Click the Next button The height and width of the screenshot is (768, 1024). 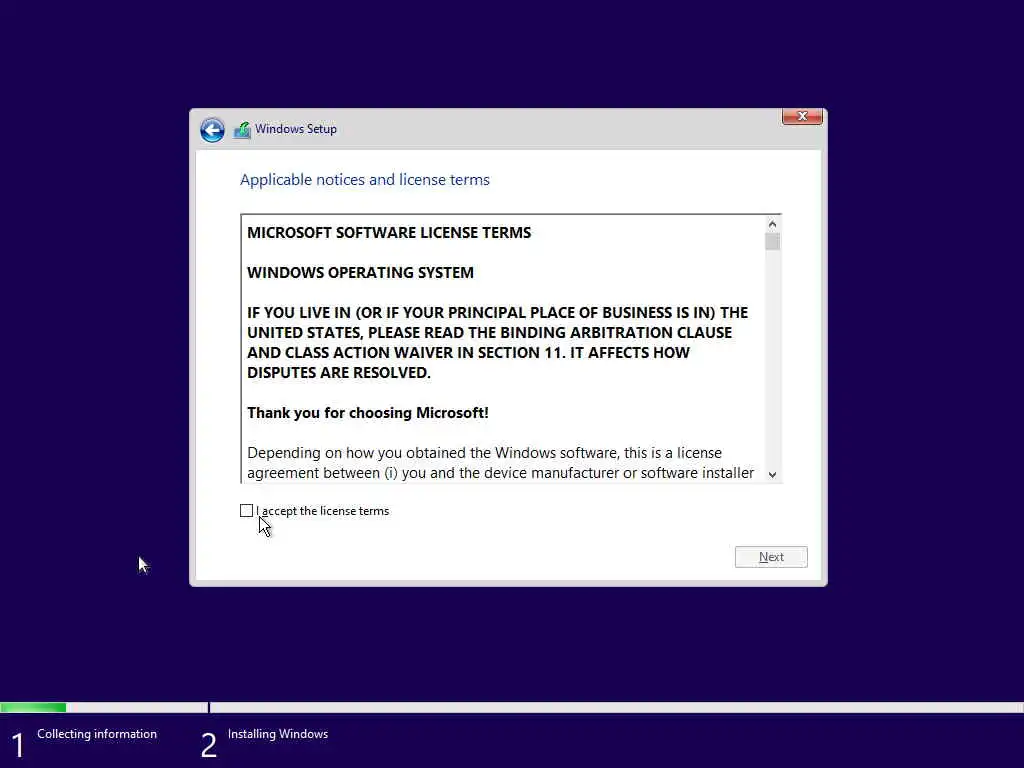(771, 557)
